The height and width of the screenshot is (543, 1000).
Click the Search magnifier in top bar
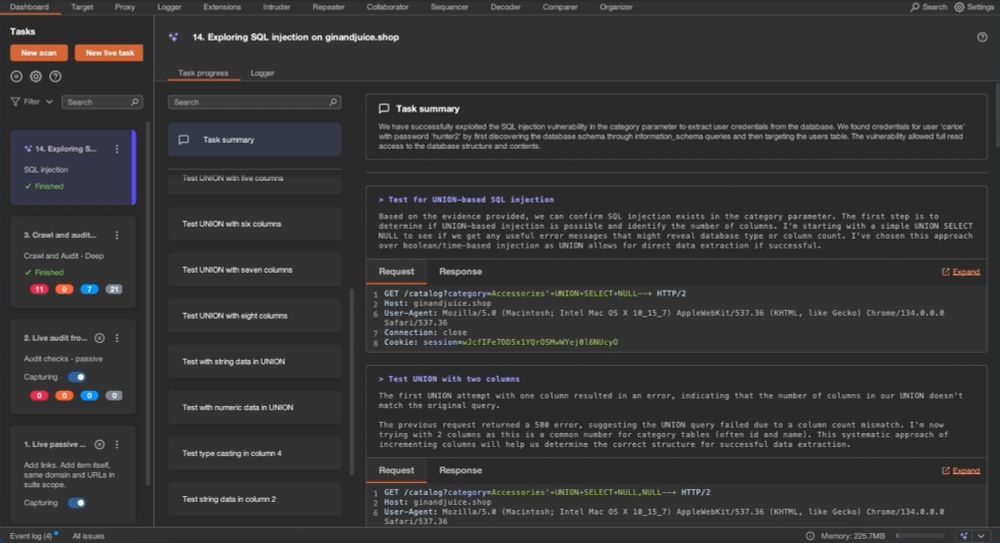[915, 7]
